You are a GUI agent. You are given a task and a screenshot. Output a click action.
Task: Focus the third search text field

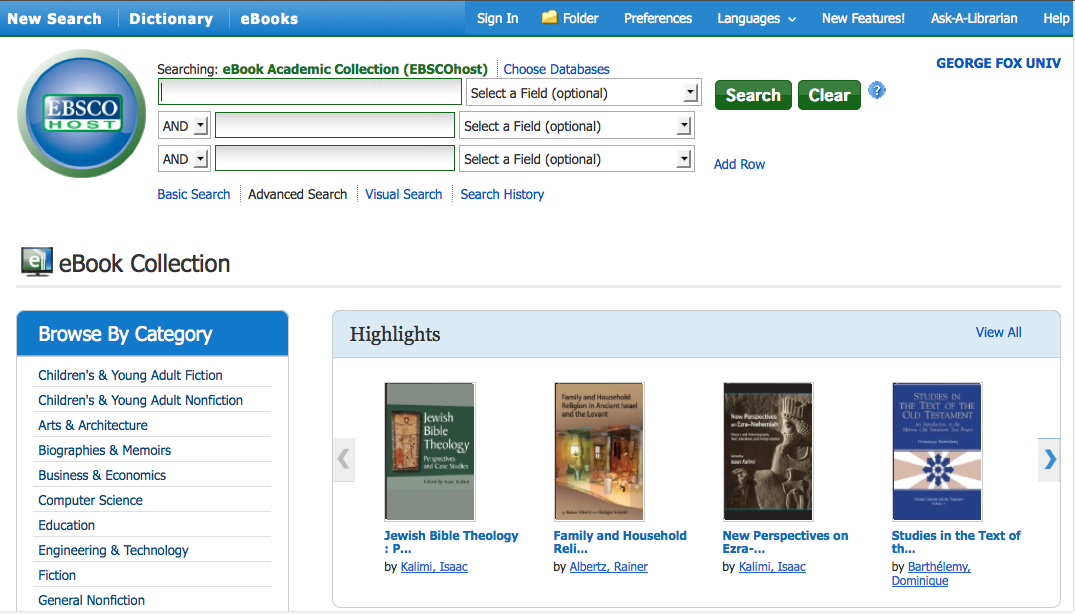point(335,158)
